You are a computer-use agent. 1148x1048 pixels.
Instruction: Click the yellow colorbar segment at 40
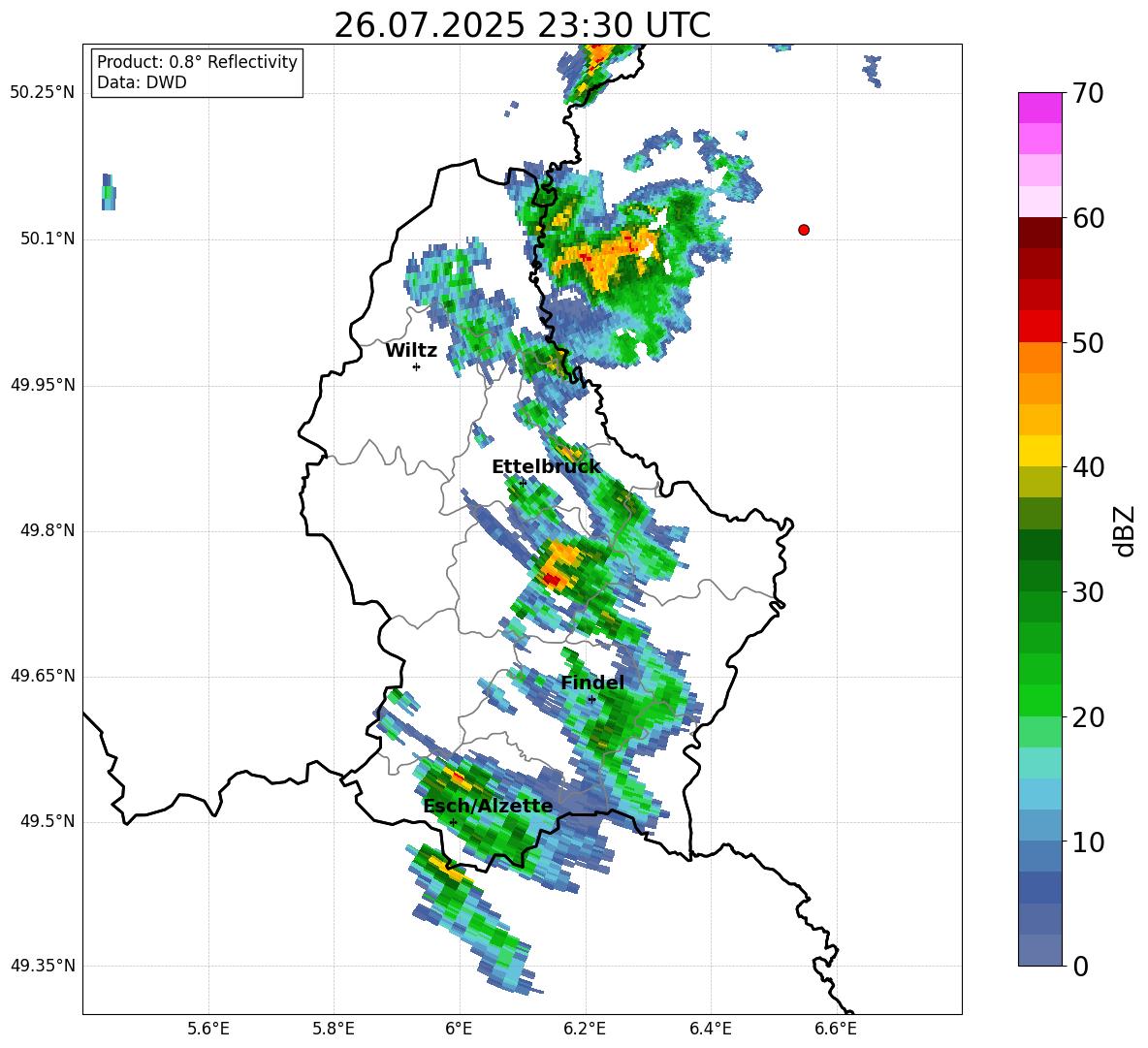tap(1039, 450)
